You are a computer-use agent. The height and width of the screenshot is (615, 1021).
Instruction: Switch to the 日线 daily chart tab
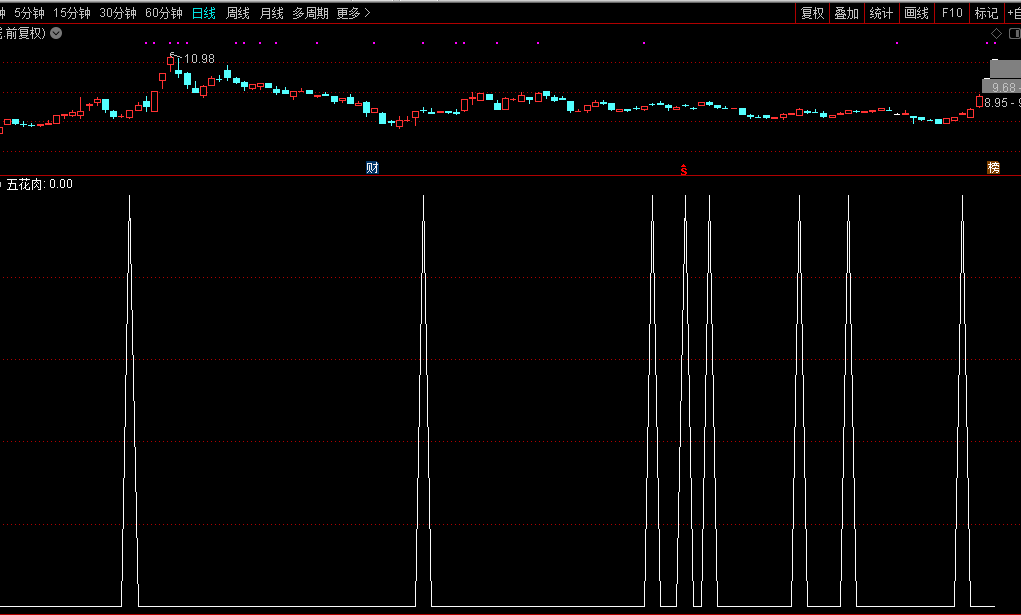(203, 13)
